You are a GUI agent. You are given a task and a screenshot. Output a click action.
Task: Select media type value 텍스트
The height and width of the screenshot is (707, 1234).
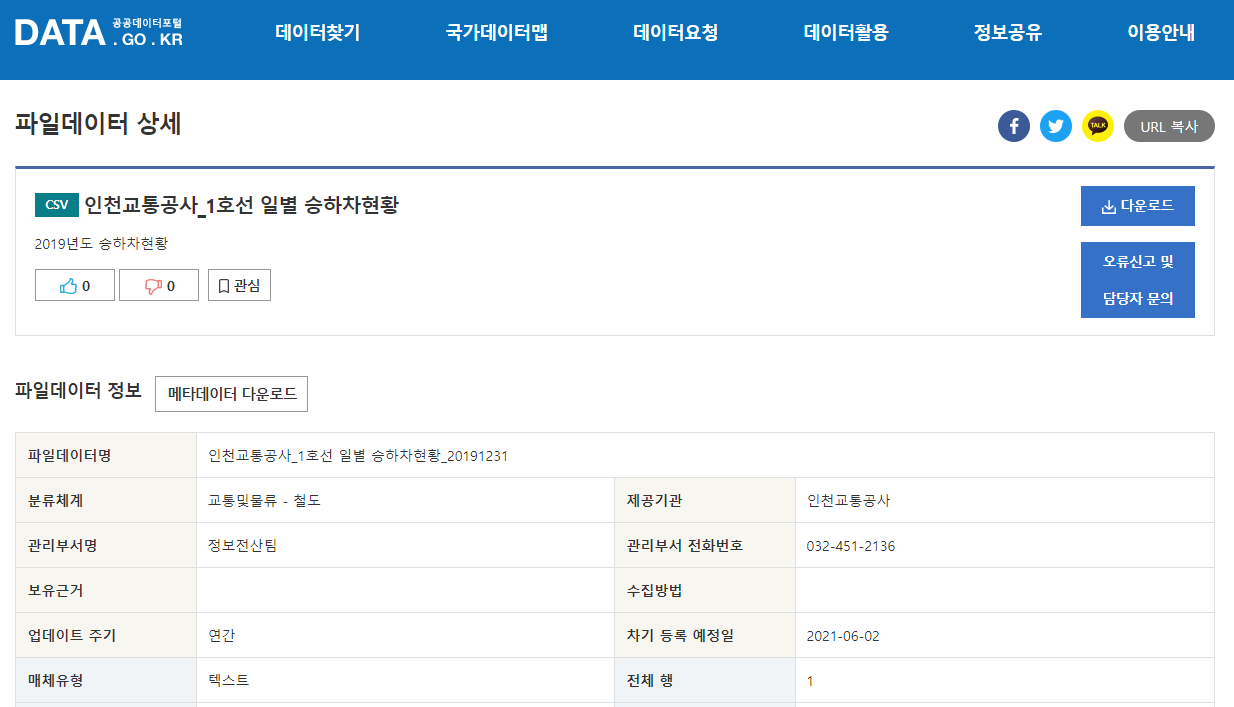[x=228, y=680]
